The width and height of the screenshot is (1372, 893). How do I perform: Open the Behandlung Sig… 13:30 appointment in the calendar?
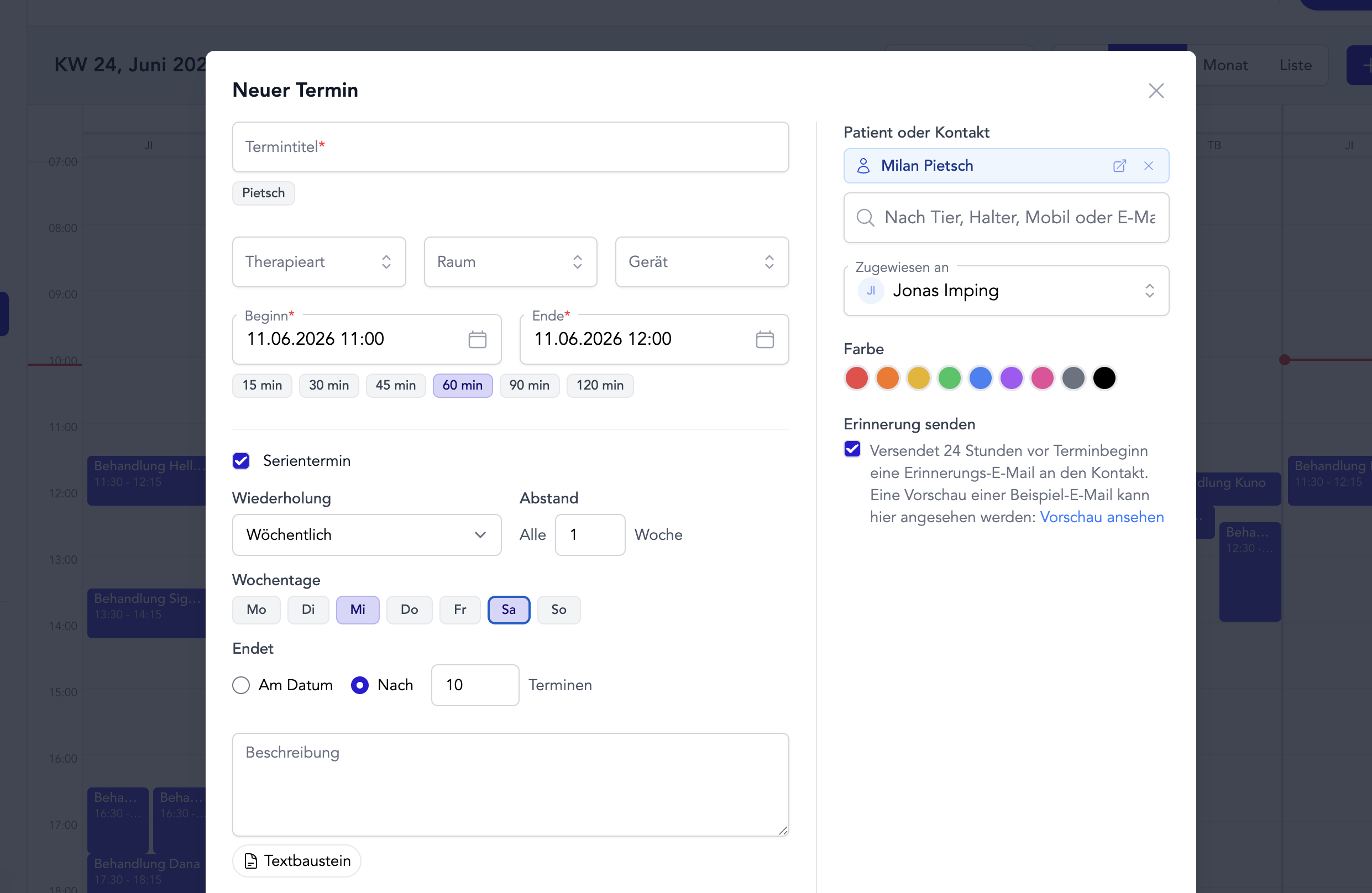(x=146, y=613)
